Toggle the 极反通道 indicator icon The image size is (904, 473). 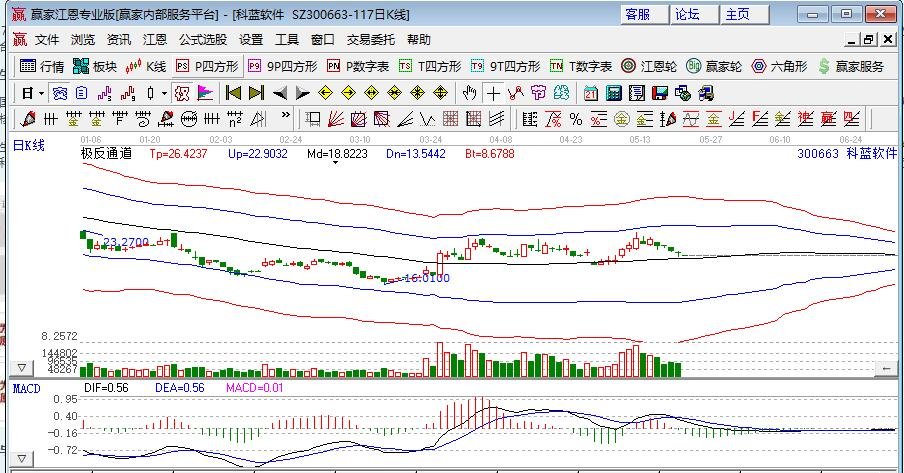coord(182,93)
